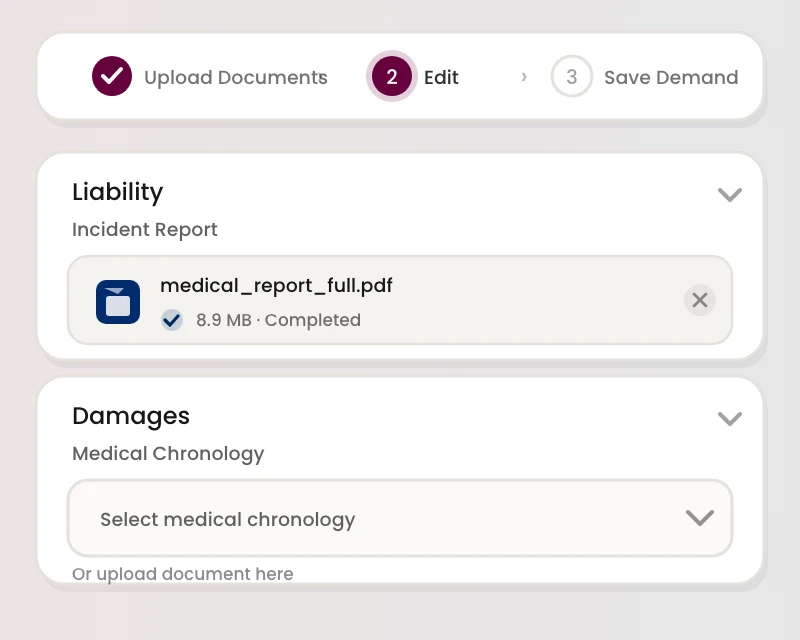800x640 pixels.
Task: Click the step 3 circle indicator
Action: pyautogui.click(x=571, y=77)
